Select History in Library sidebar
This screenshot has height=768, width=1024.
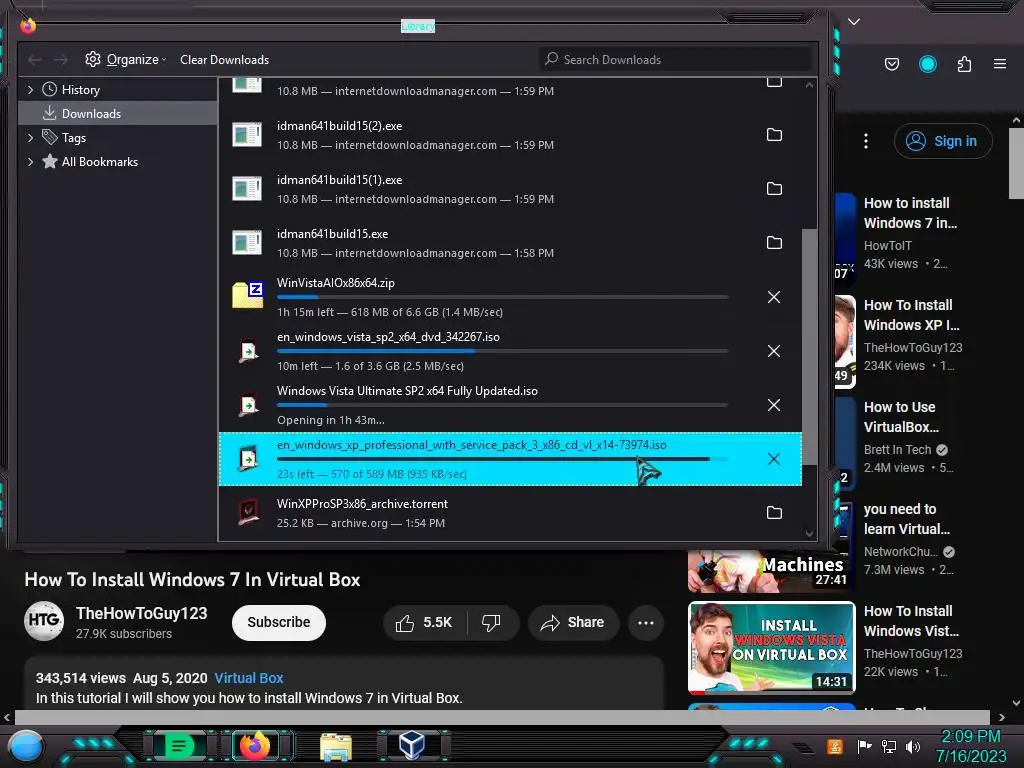coord(80,89)
